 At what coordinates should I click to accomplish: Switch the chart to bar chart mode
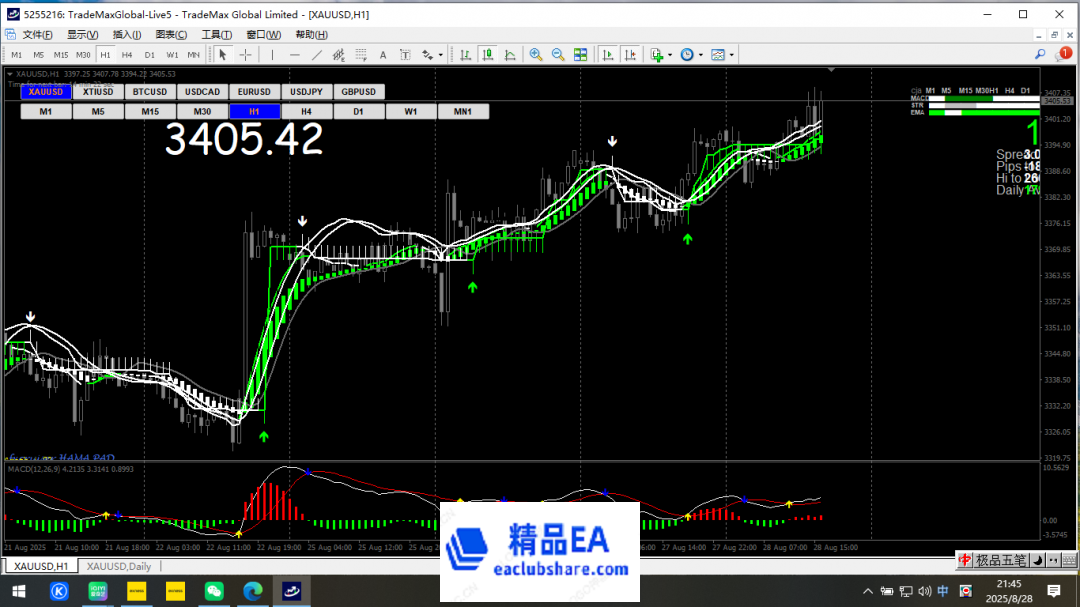click(x=466, y=54)
